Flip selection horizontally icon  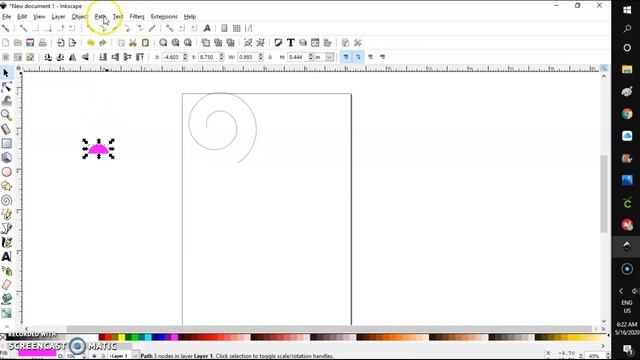(73, 57)
